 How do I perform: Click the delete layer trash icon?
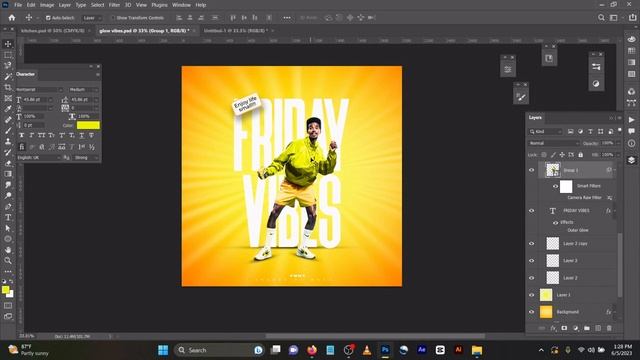(x=609, y=328)
